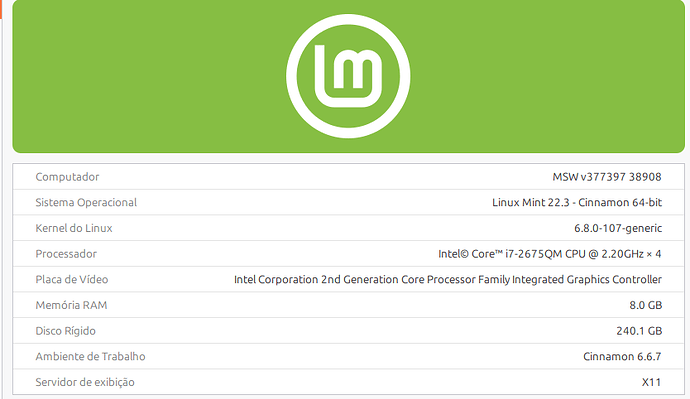
Task: Select the '240.1 GB' disk value
Action: 639,331
